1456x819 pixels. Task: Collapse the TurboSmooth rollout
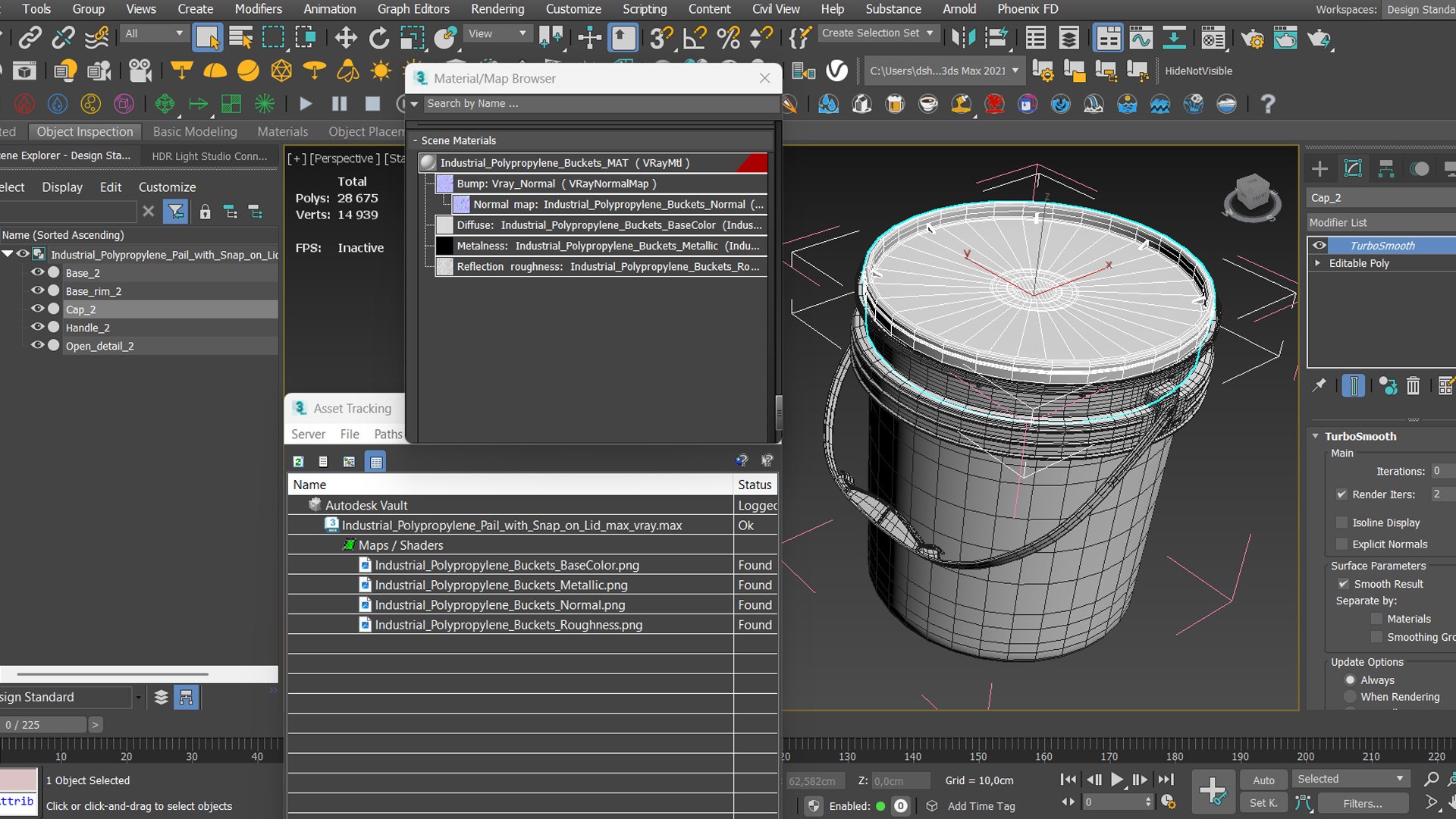1316,436
